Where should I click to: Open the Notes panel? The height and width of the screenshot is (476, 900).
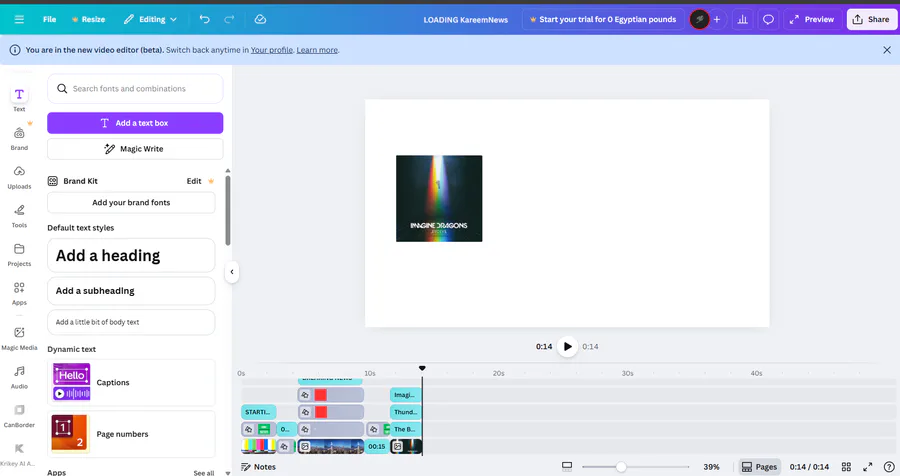pos(258,467)
